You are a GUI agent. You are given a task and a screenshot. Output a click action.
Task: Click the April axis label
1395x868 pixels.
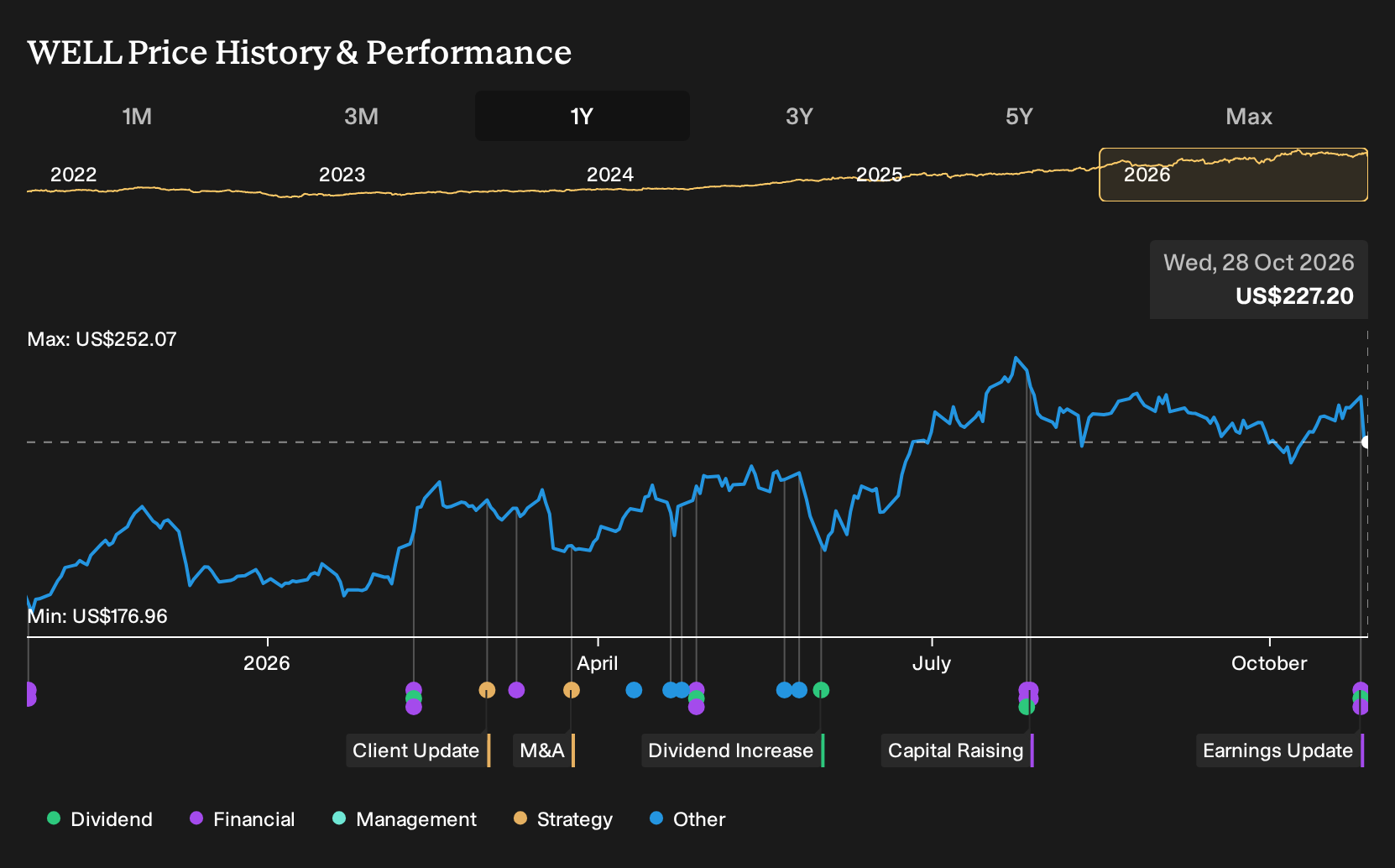pos(598,663)
